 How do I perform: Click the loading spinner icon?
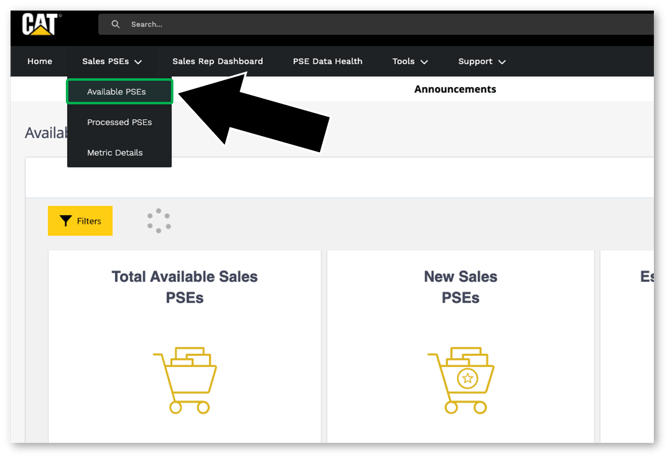point(159,221)
